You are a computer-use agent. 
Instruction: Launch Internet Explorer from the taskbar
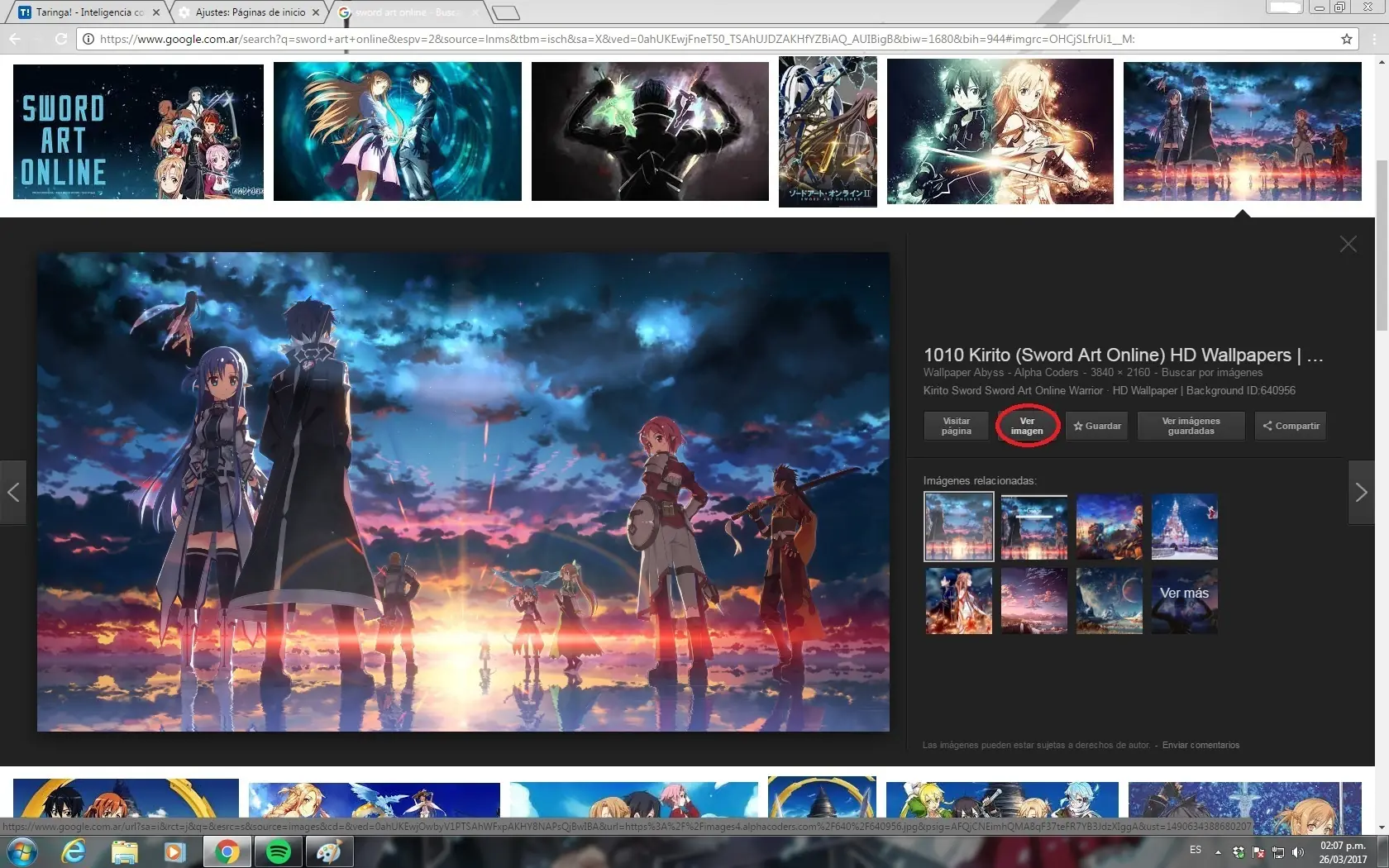click(74, 851)
